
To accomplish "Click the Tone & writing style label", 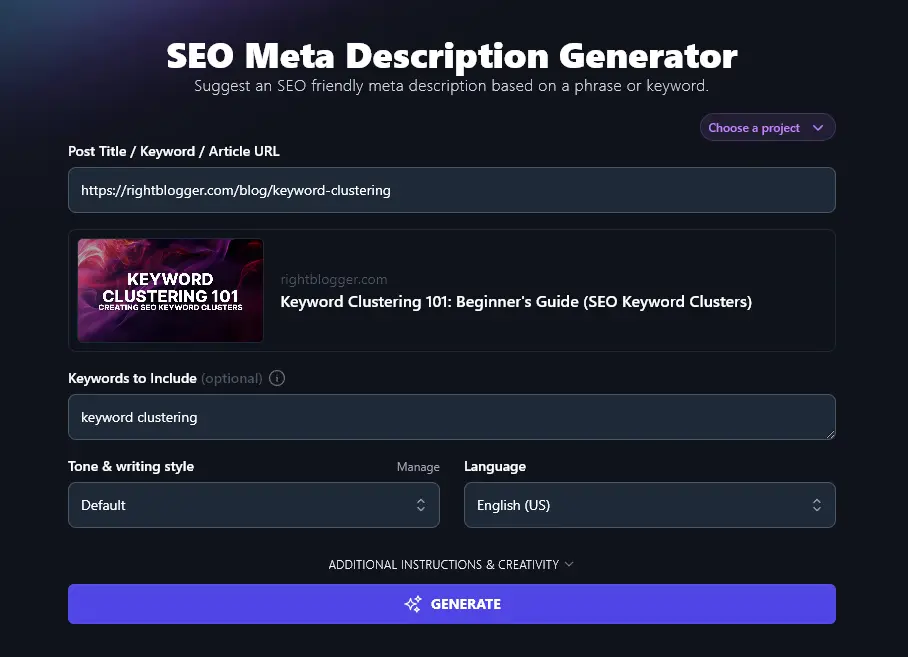I will pyautogui.click(x=131, y=467).
